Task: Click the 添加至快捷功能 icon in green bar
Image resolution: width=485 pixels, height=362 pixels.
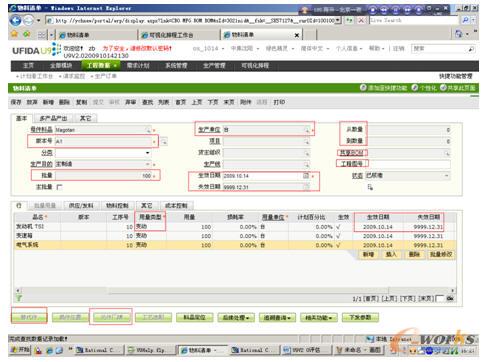Action: 363,88
